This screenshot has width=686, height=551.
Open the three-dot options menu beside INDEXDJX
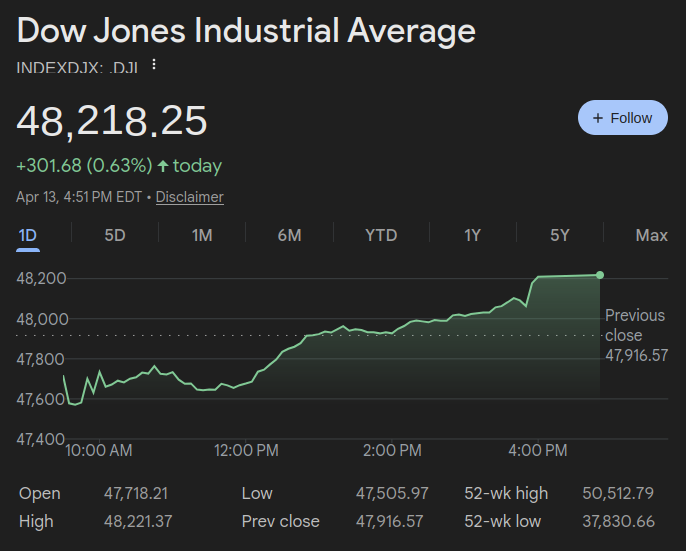pyautogui.click(x=154, y=65)
